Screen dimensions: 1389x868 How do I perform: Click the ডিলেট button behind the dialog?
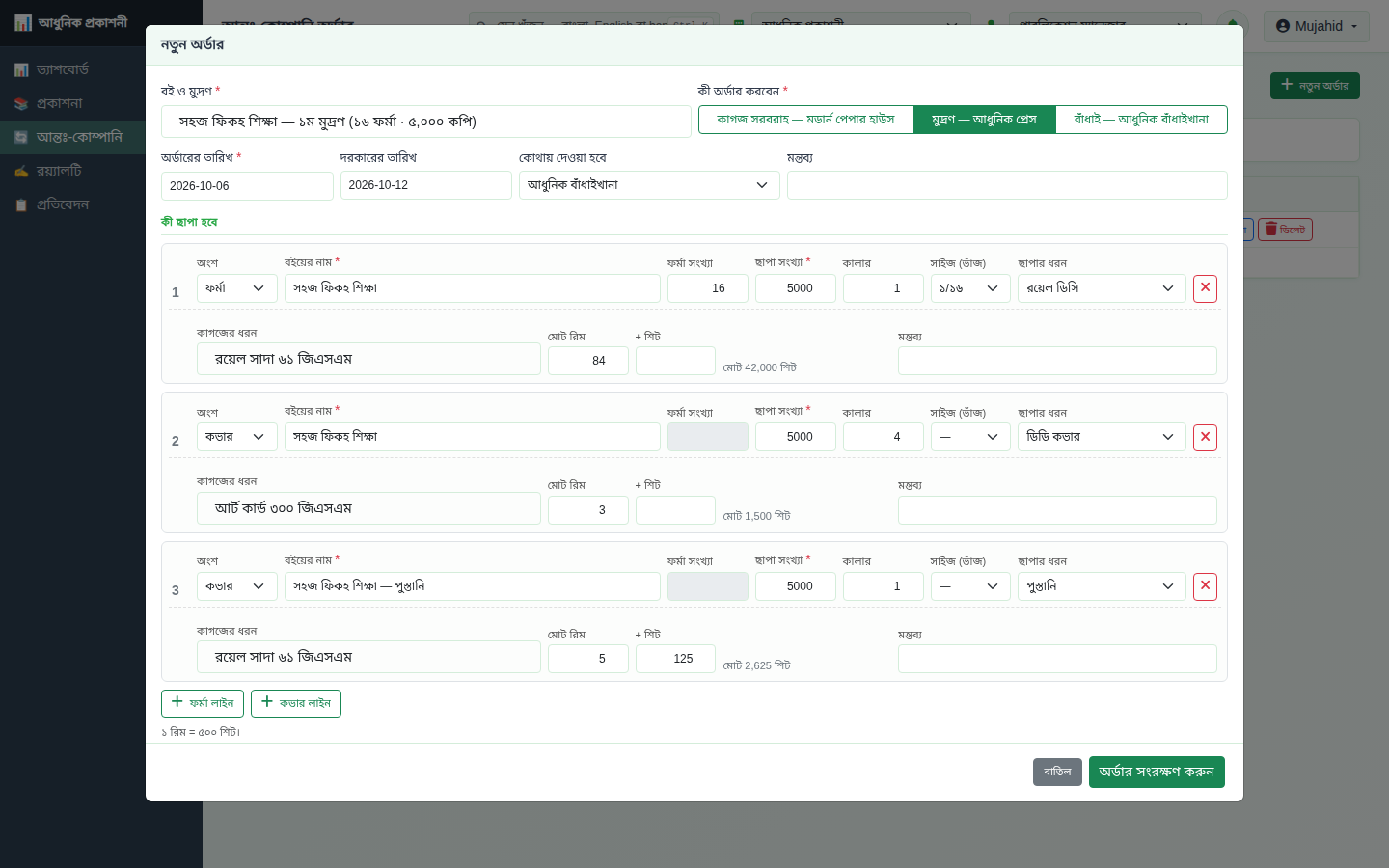[x=1285, y=230]
